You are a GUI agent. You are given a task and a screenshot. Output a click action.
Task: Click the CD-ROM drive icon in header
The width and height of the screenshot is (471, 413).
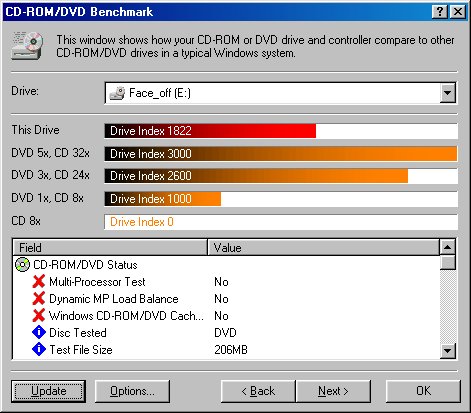tap(28, 46)
